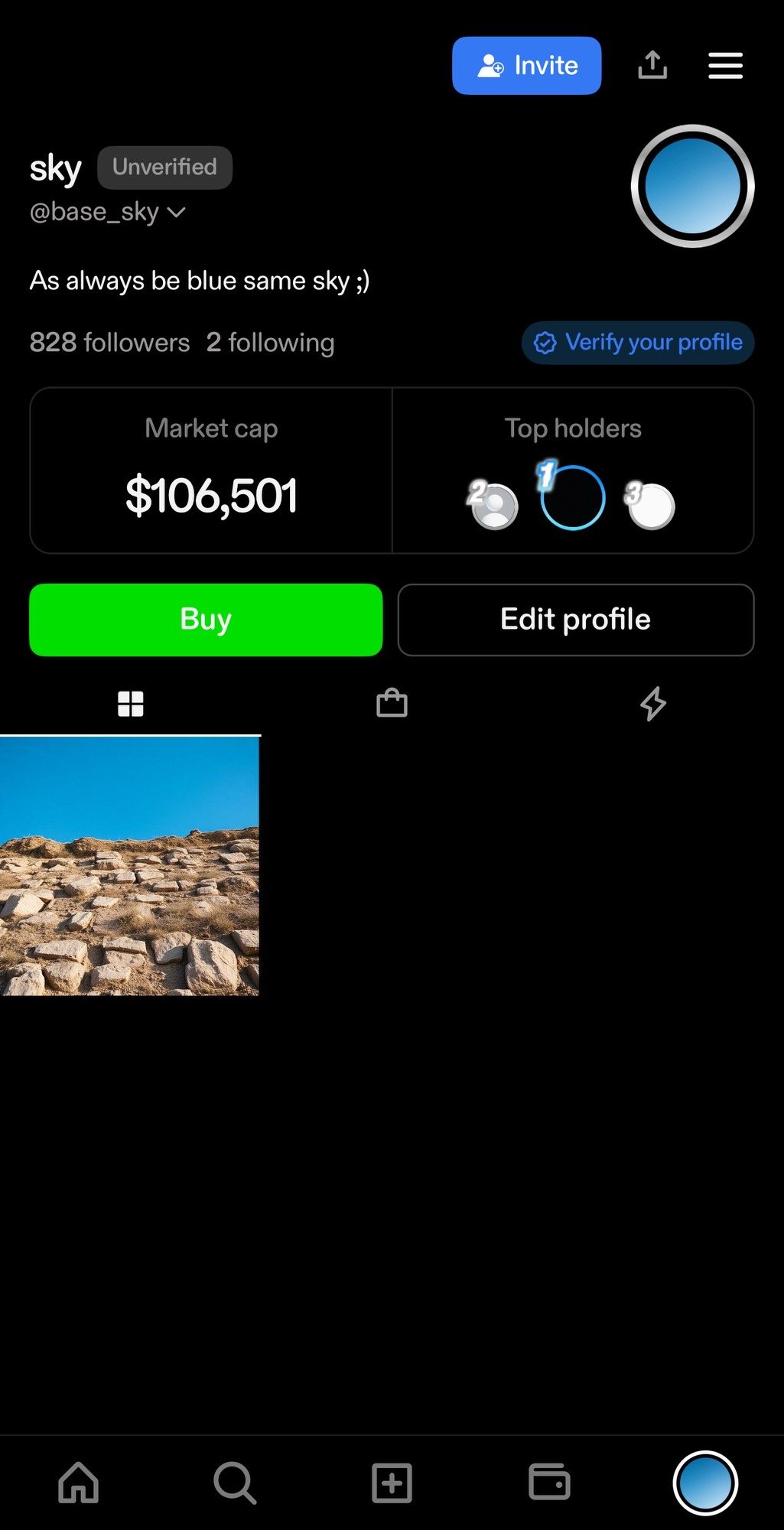View the number 3 top holder

pyautogui.click(x=651, y=506)
